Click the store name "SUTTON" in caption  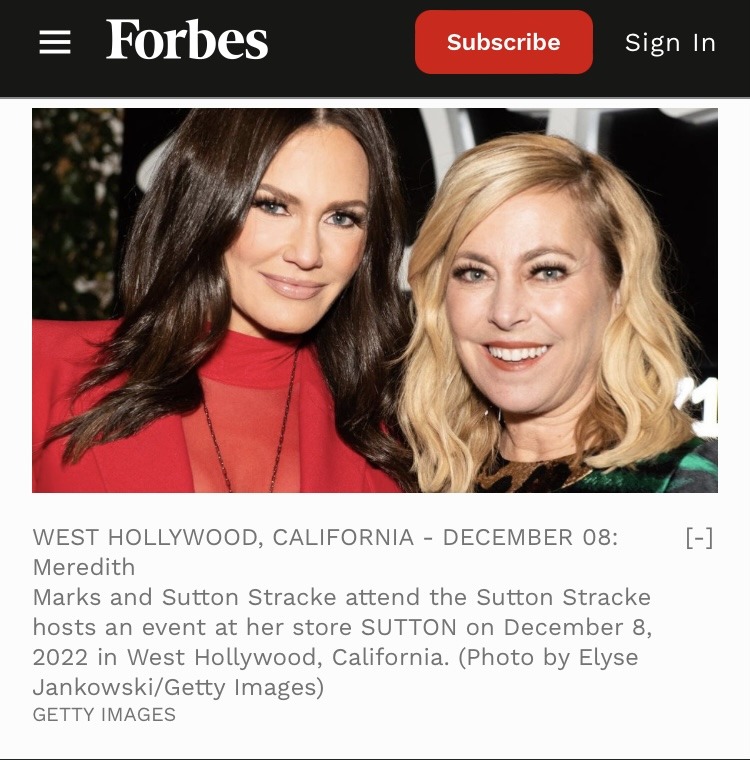coord(409,627)
